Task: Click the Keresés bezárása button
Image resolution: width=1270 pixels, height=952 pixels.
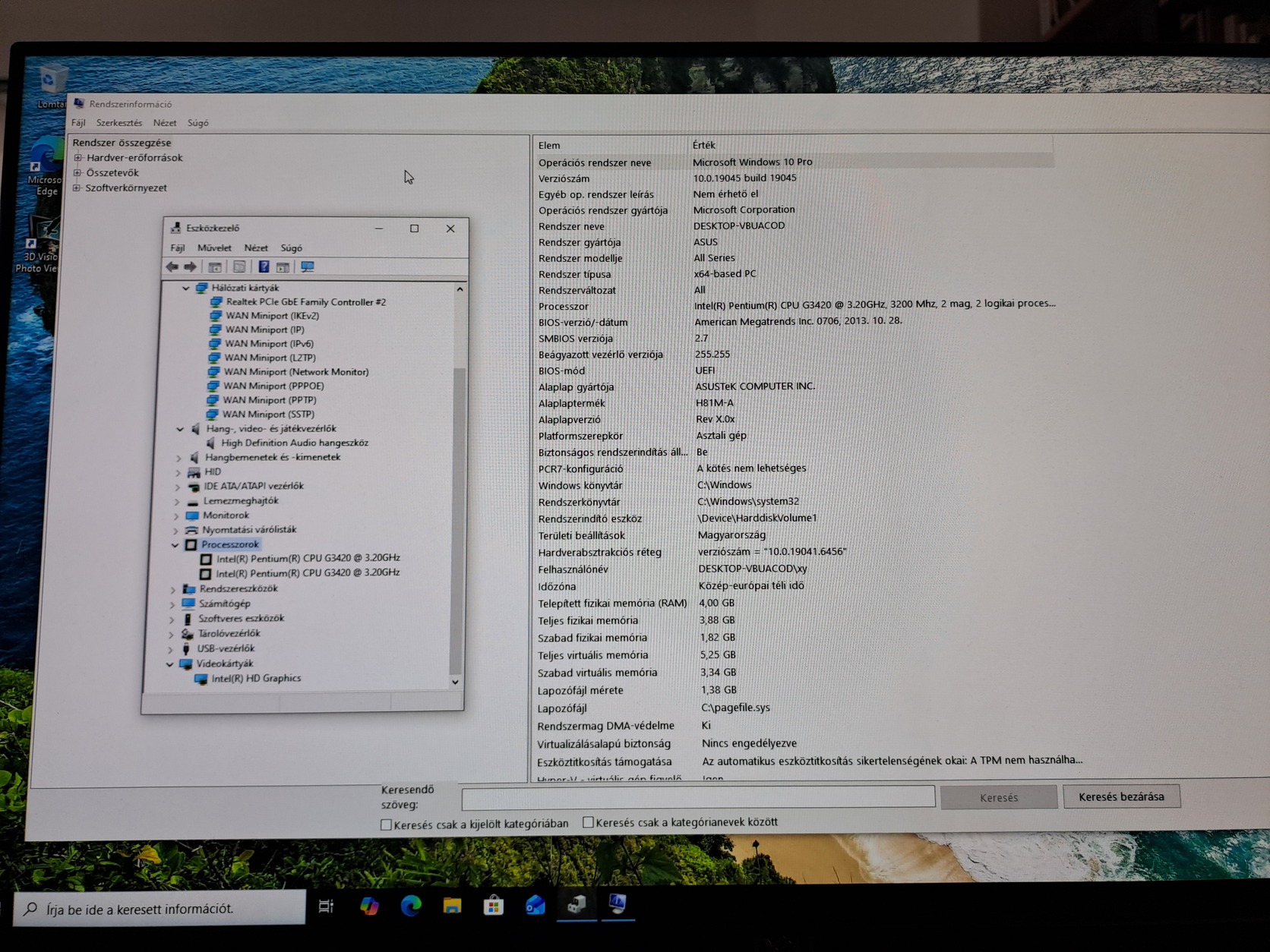Action: tap(1121, 796)
